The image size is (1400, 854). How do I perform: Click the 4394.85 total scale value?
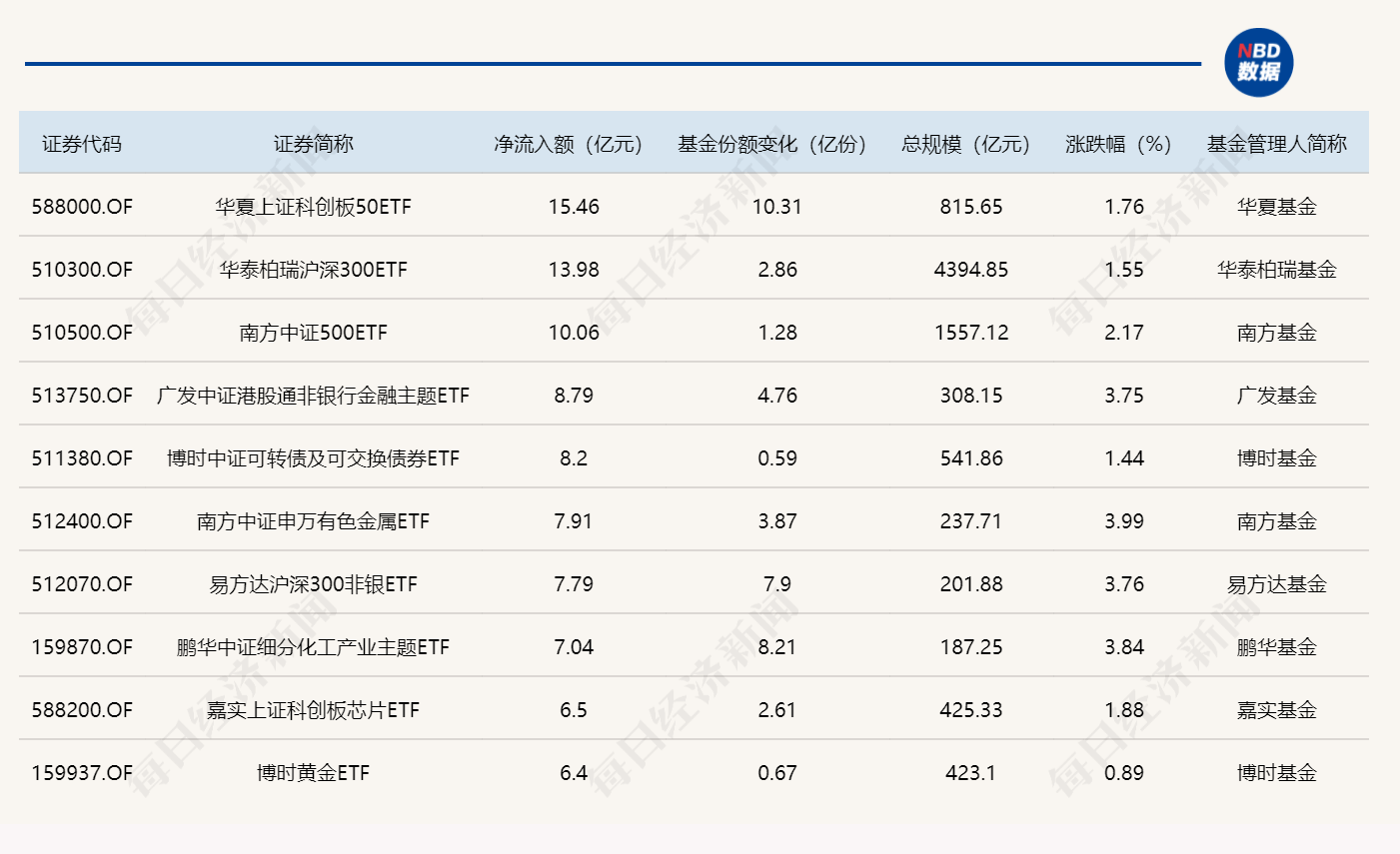point(970,270)
